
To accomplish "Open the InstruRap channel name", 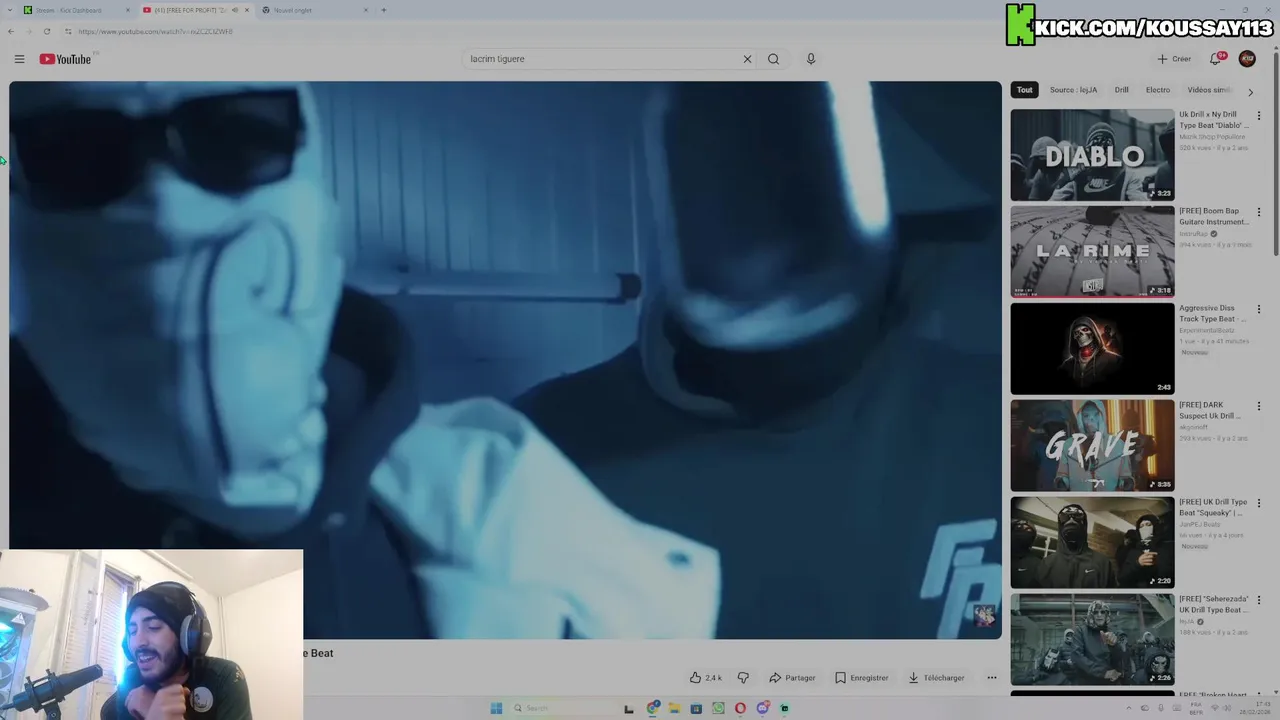I will click(x=1193, y=234).
